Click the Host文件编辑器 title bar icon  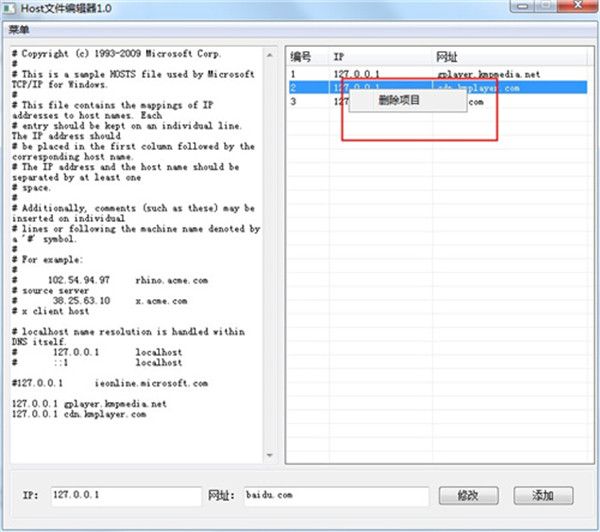point(10,9)
